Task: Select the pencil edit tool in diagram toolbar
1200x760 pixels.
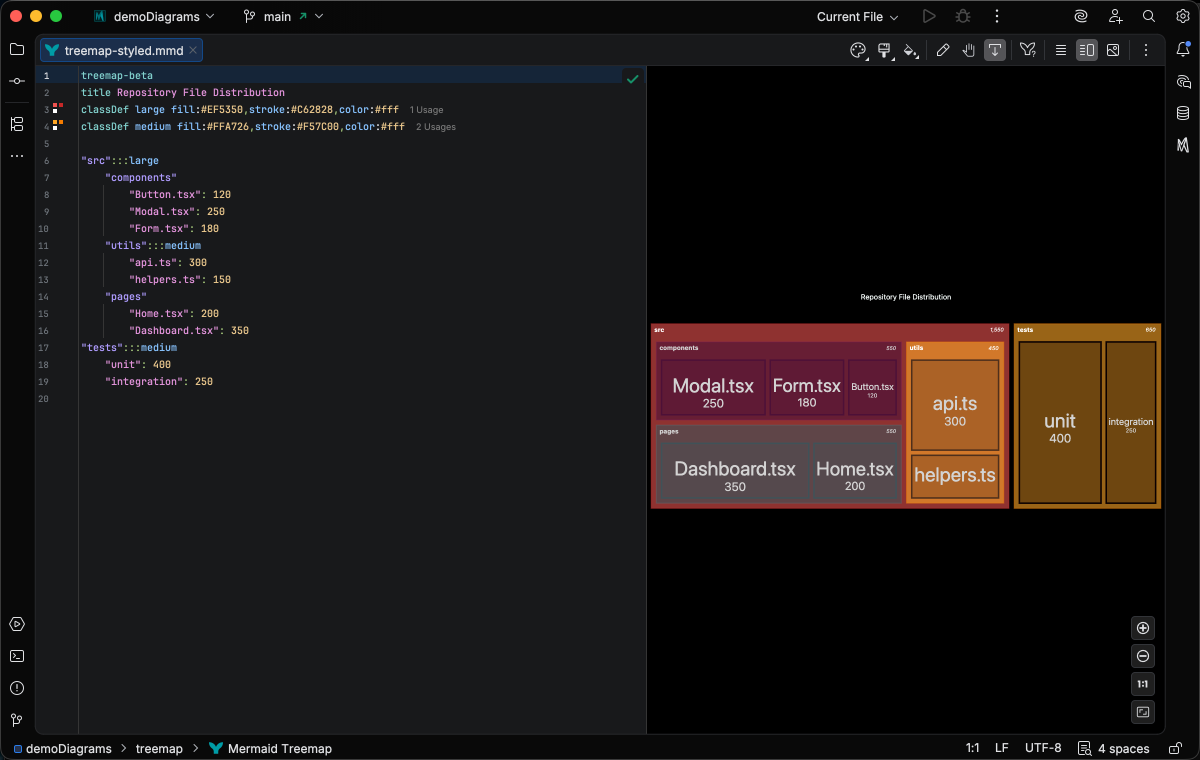Action: [x=944, y=49]
